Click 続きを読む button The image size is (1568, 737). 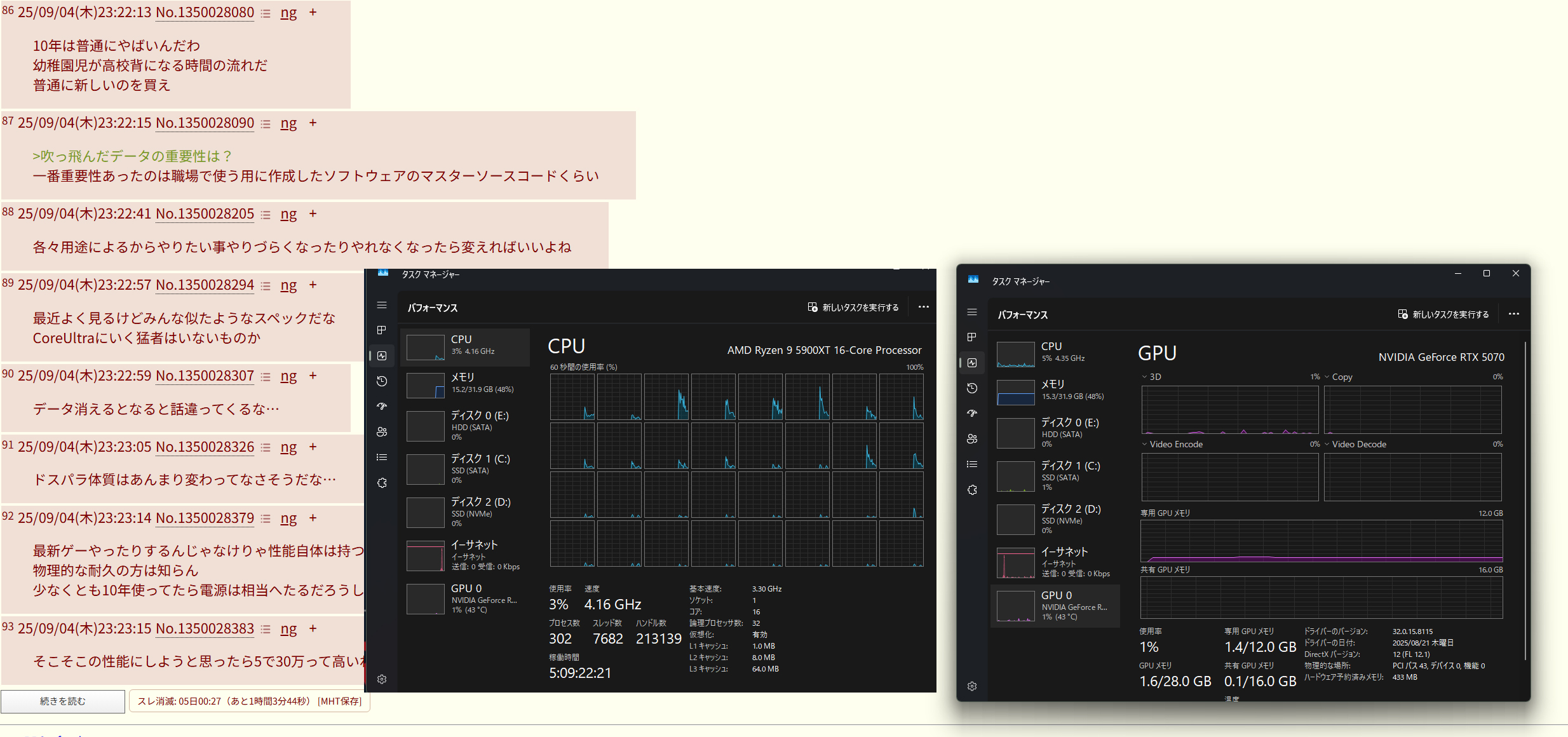click(x=62, y=701)
